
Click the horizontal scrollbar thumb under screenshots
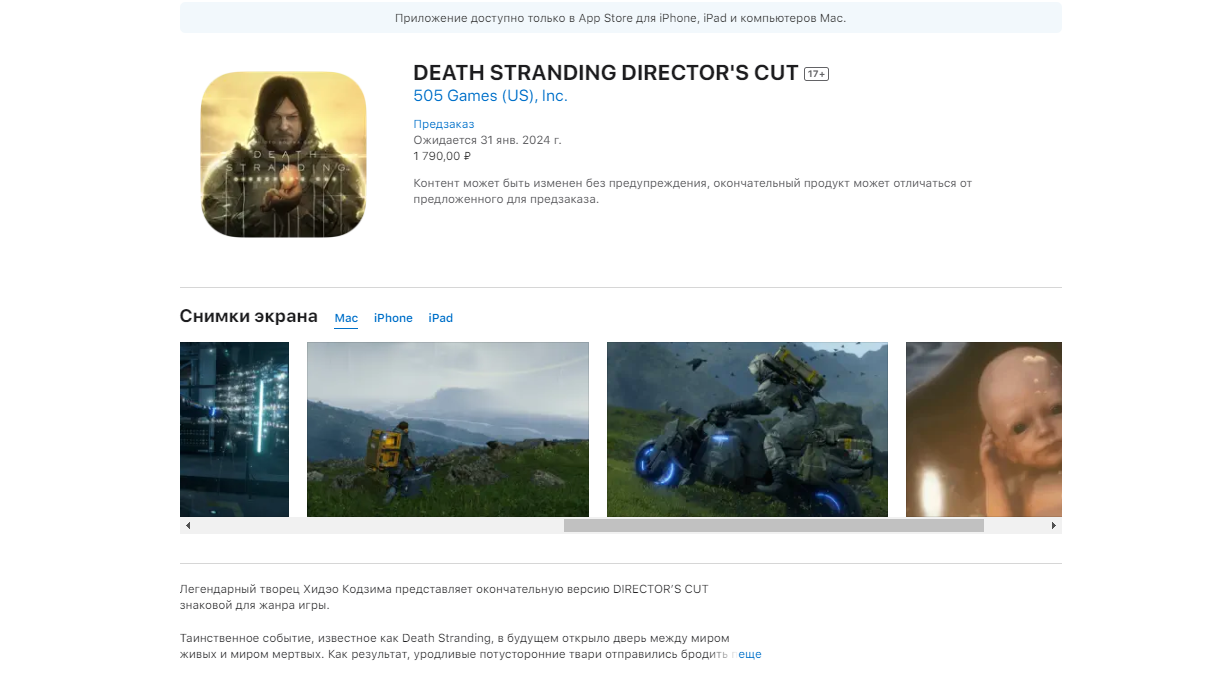tap(774, 525)
